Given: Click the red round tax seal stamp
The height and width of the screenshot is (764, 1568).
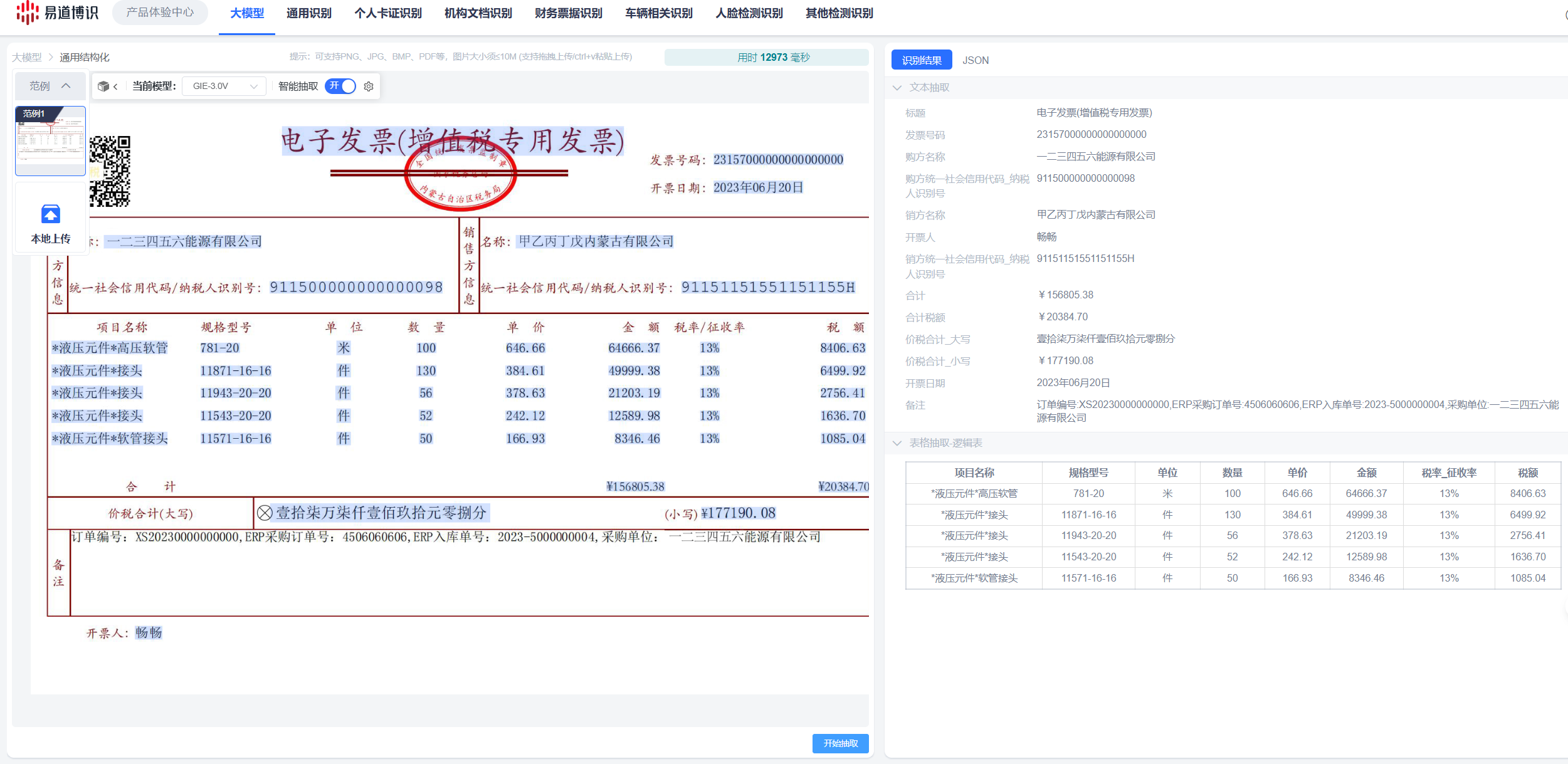Looking at the screenshot, I should pos(460,175).
